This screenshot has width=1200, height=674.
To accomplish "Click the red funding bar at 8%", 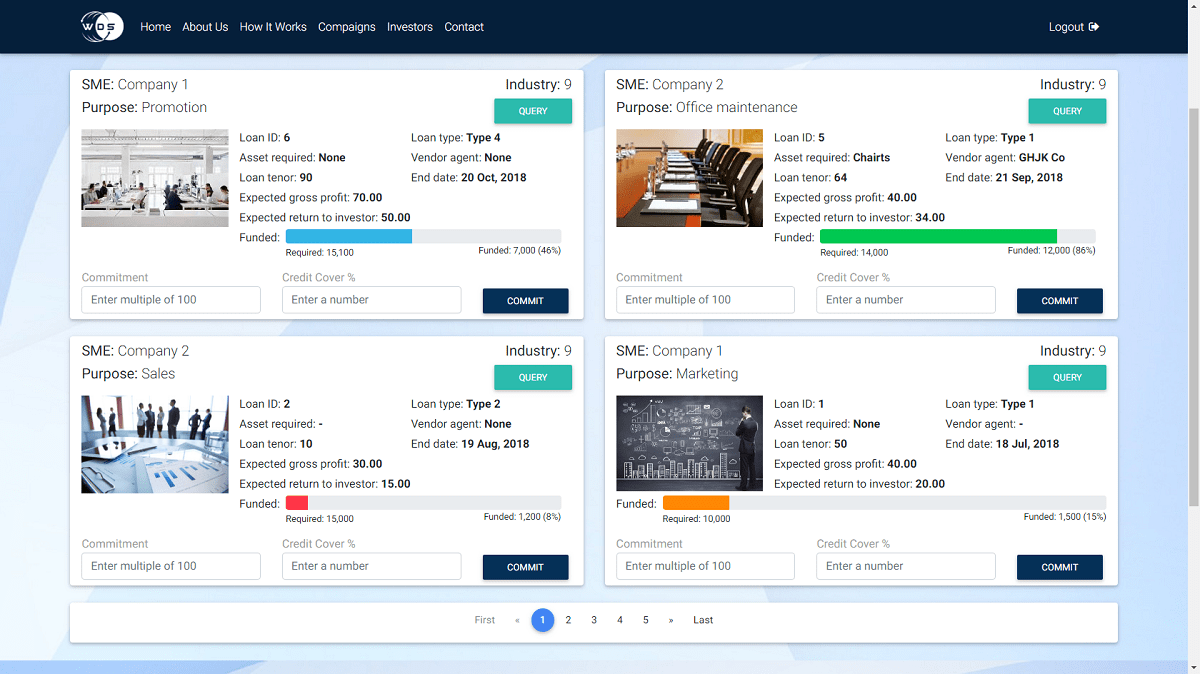I will click(297, 503).
